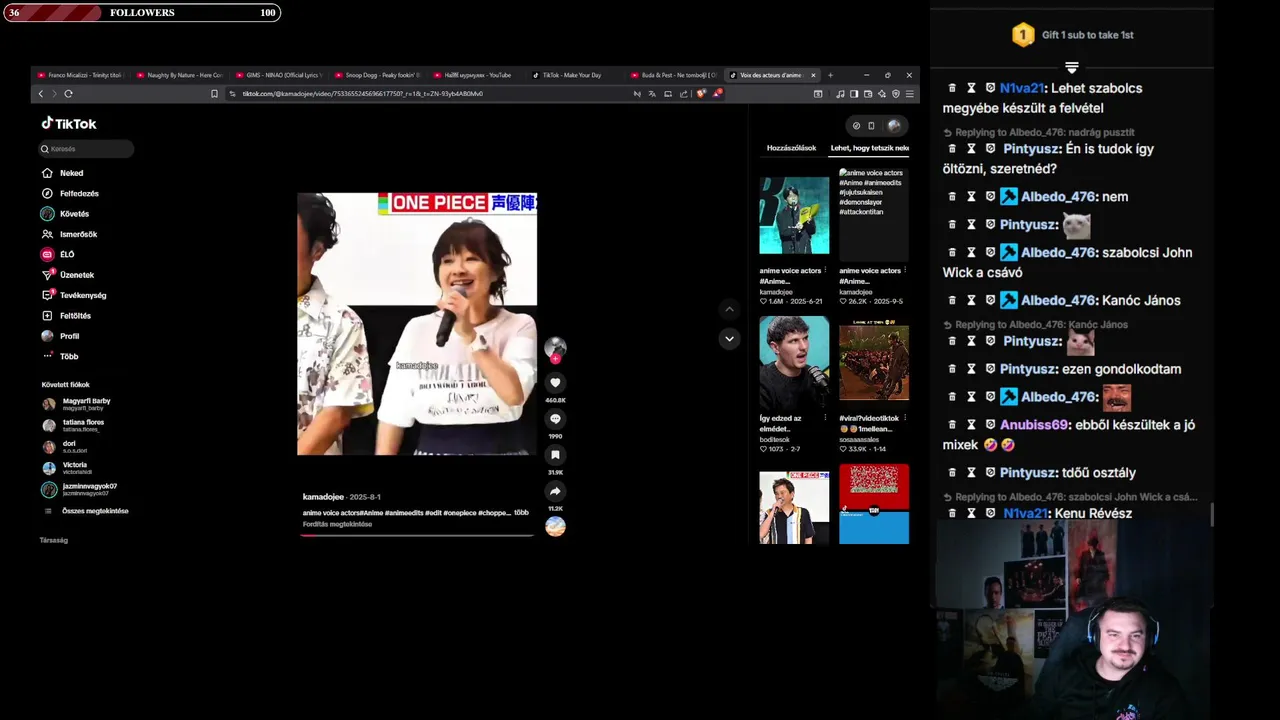Click the Társaság footer heading
The image size is (1280, 720).
pyautogui.click(x=54, y=540)
